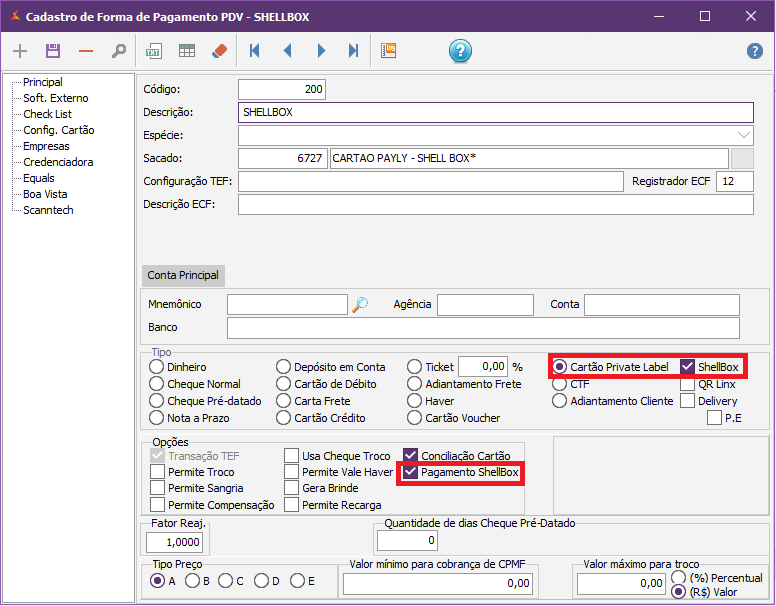Select Cheque Pré-datado type
776x606 pixels.
[156, 401]
